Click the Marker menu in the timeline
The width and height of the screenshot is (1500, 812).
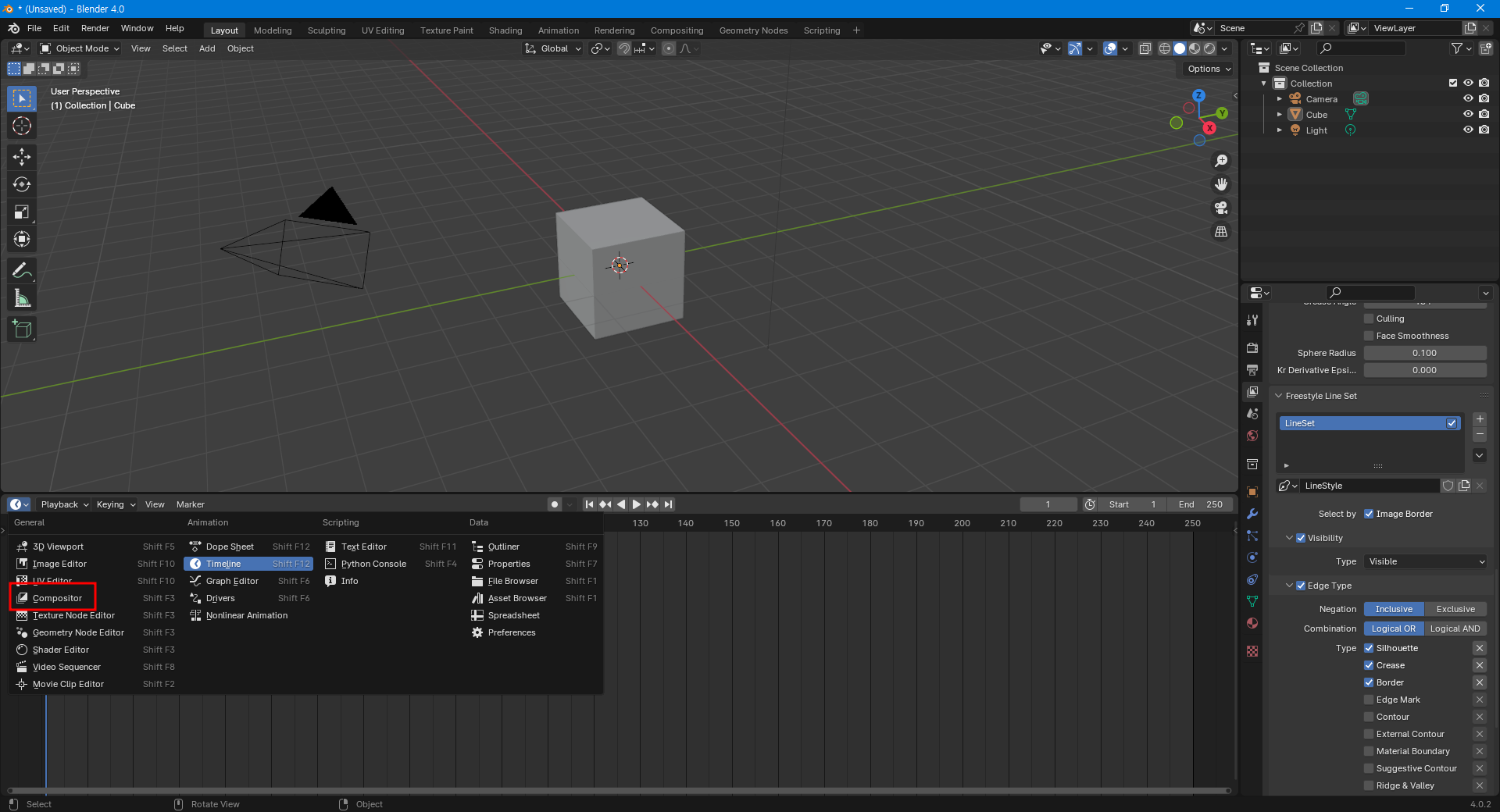pos(191,504)
